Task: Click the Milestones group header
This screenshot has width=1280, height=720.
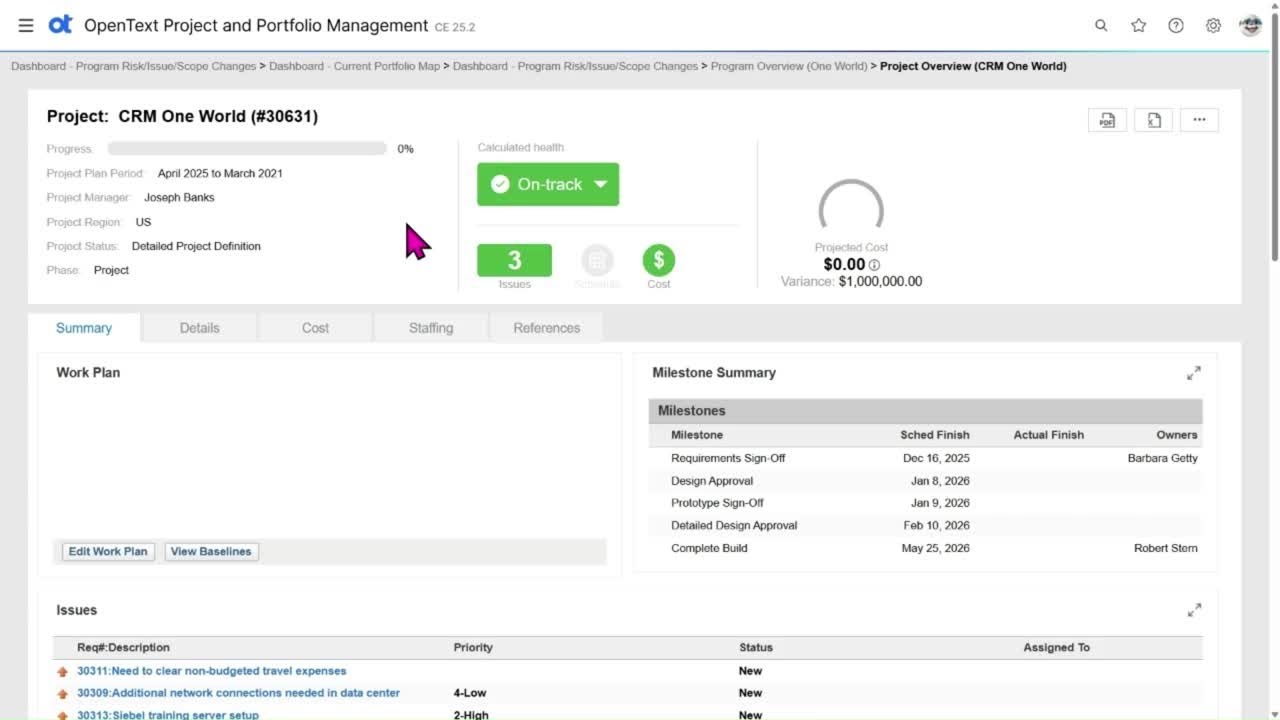Action: click(x=925, y=411)
